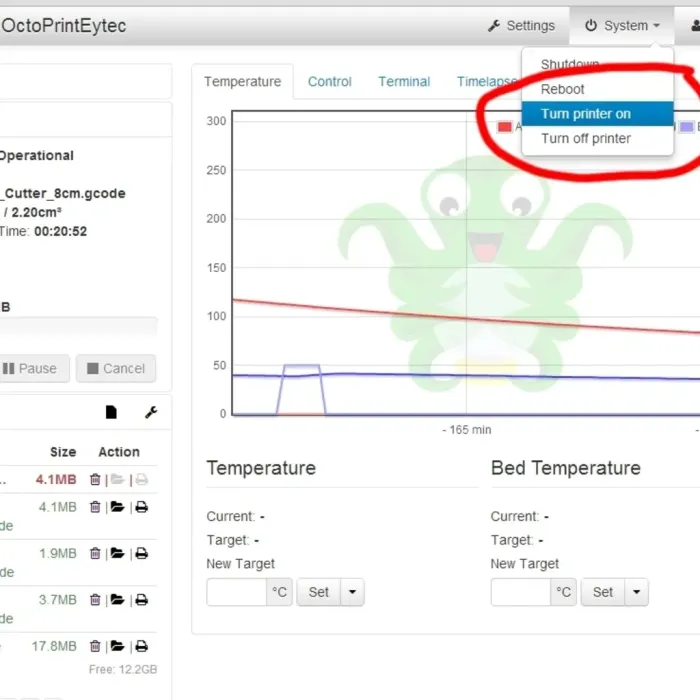
Task: Delete the 1.9MB file with trash icon
Action: pyautogui.click(x=95, y=554)
